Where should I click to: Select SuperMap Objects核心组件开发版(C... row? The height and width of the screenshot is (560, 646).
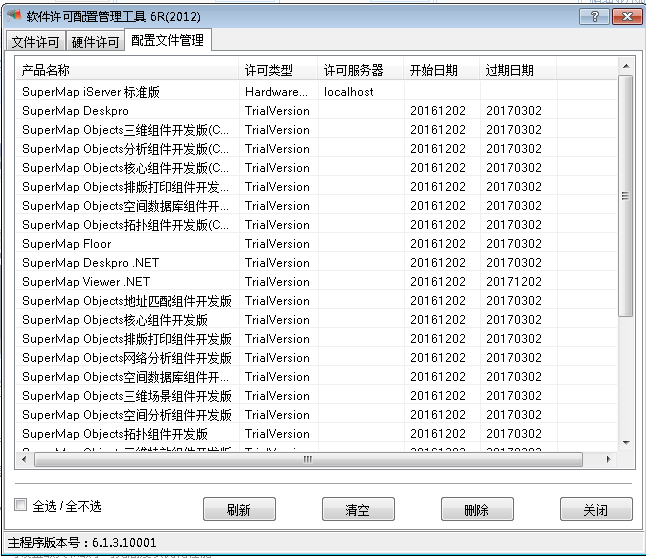tap(316, 167)
